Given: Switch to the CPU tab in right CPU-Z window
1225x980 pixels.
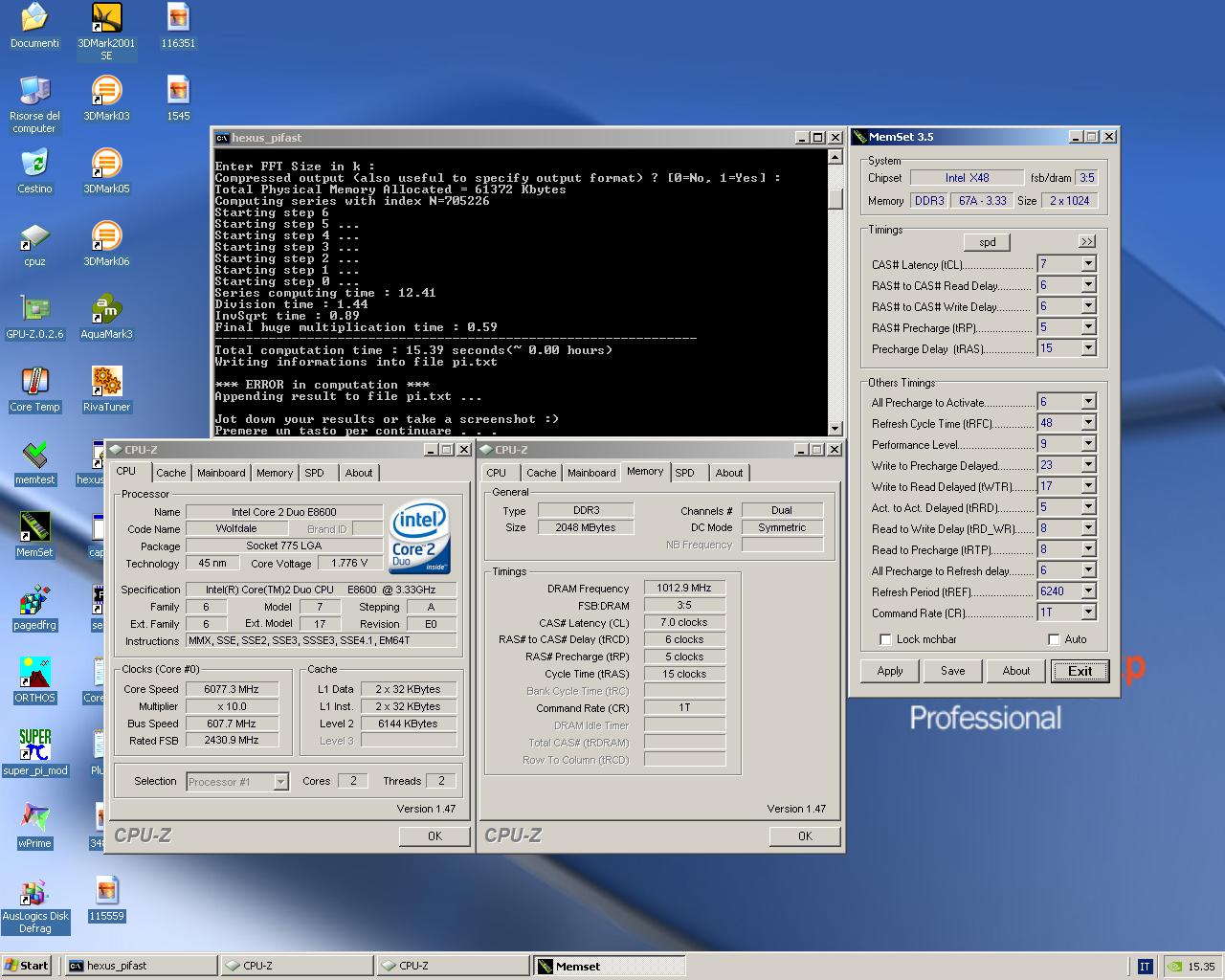Looking at the screenshot, I should click(x=497, y=473).
